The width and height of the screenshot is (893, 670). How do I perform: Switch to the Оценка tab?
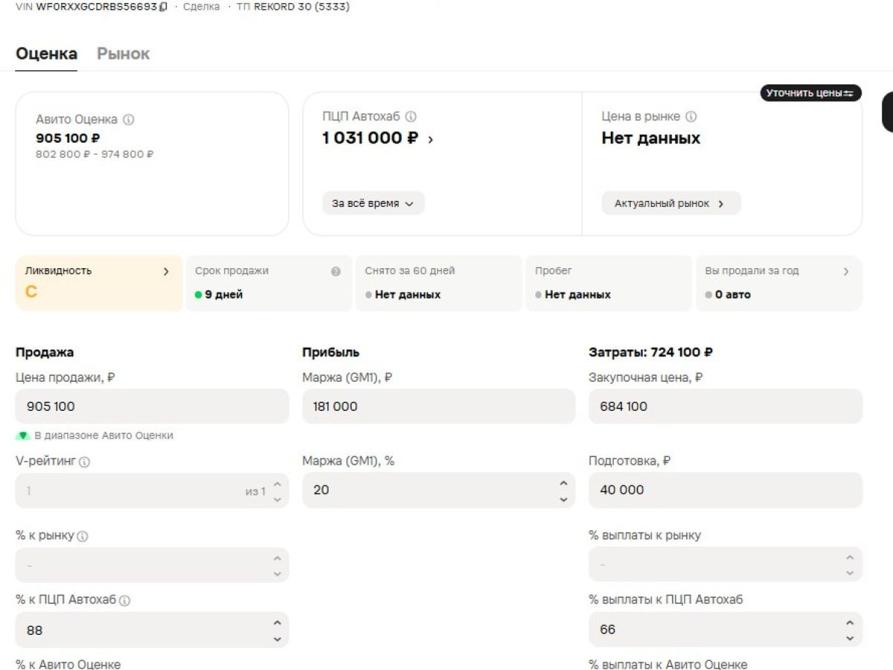click(47, 54)
